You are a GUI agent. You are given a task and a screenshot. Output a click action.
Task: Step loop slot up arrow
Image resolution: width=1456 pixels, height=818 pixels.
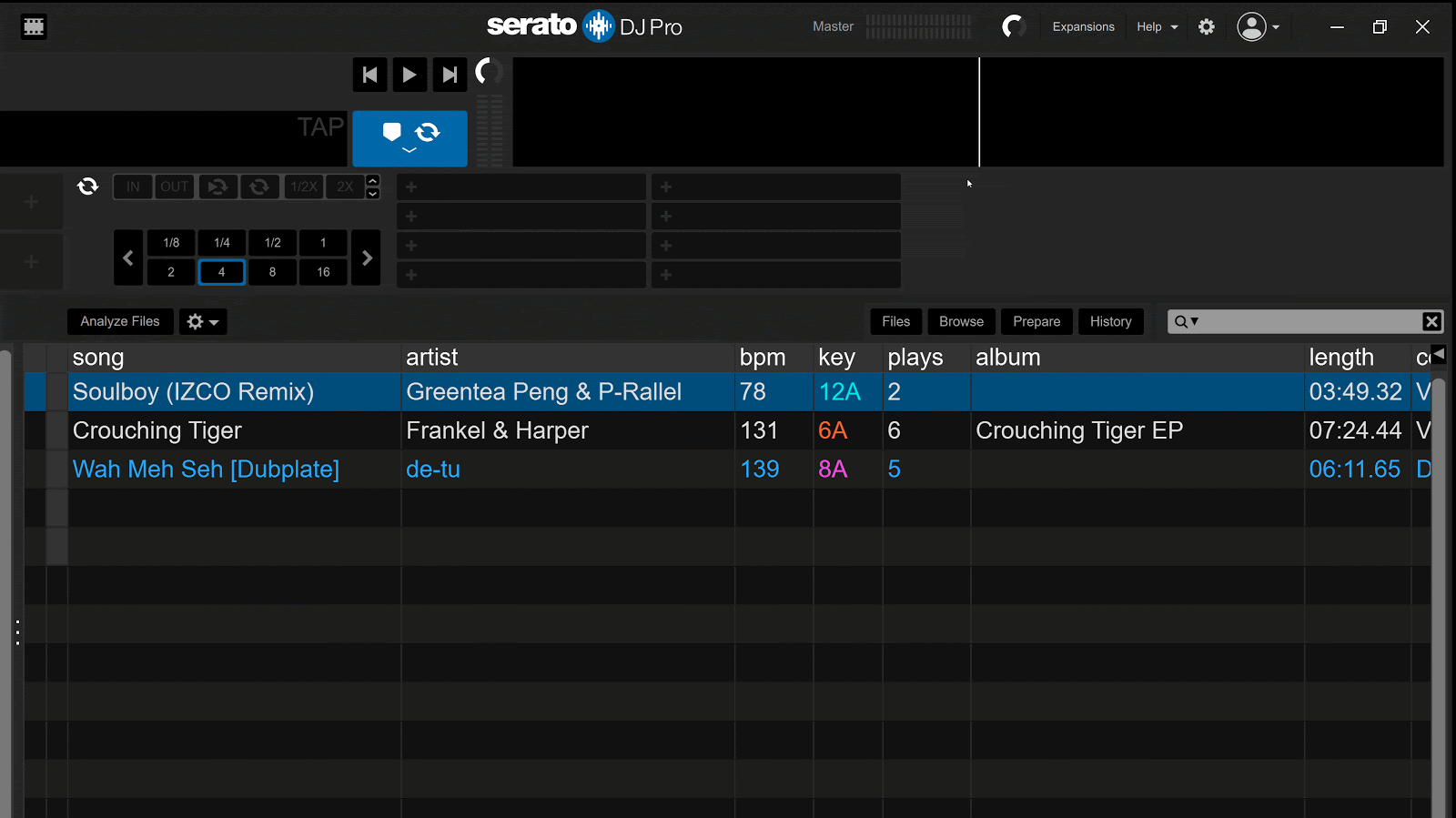click(372, 180)
